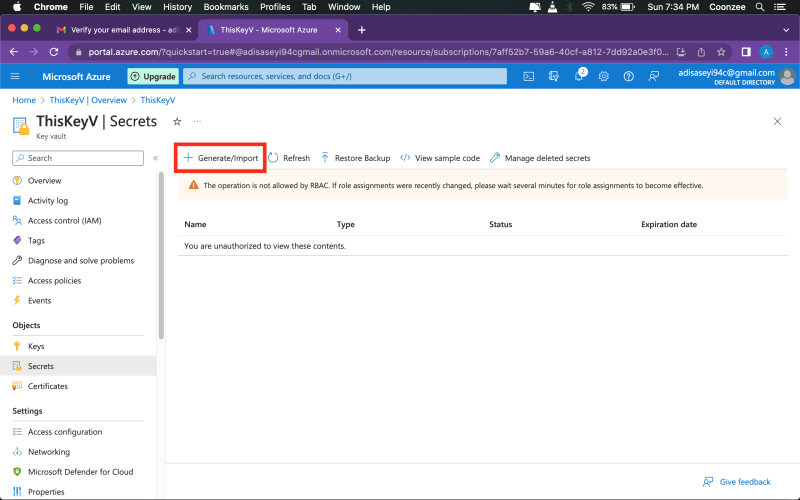This screenshot has height=500, width=800.
Task: Open Chrome three-dot menu
Action: click(x=786, y=52)
